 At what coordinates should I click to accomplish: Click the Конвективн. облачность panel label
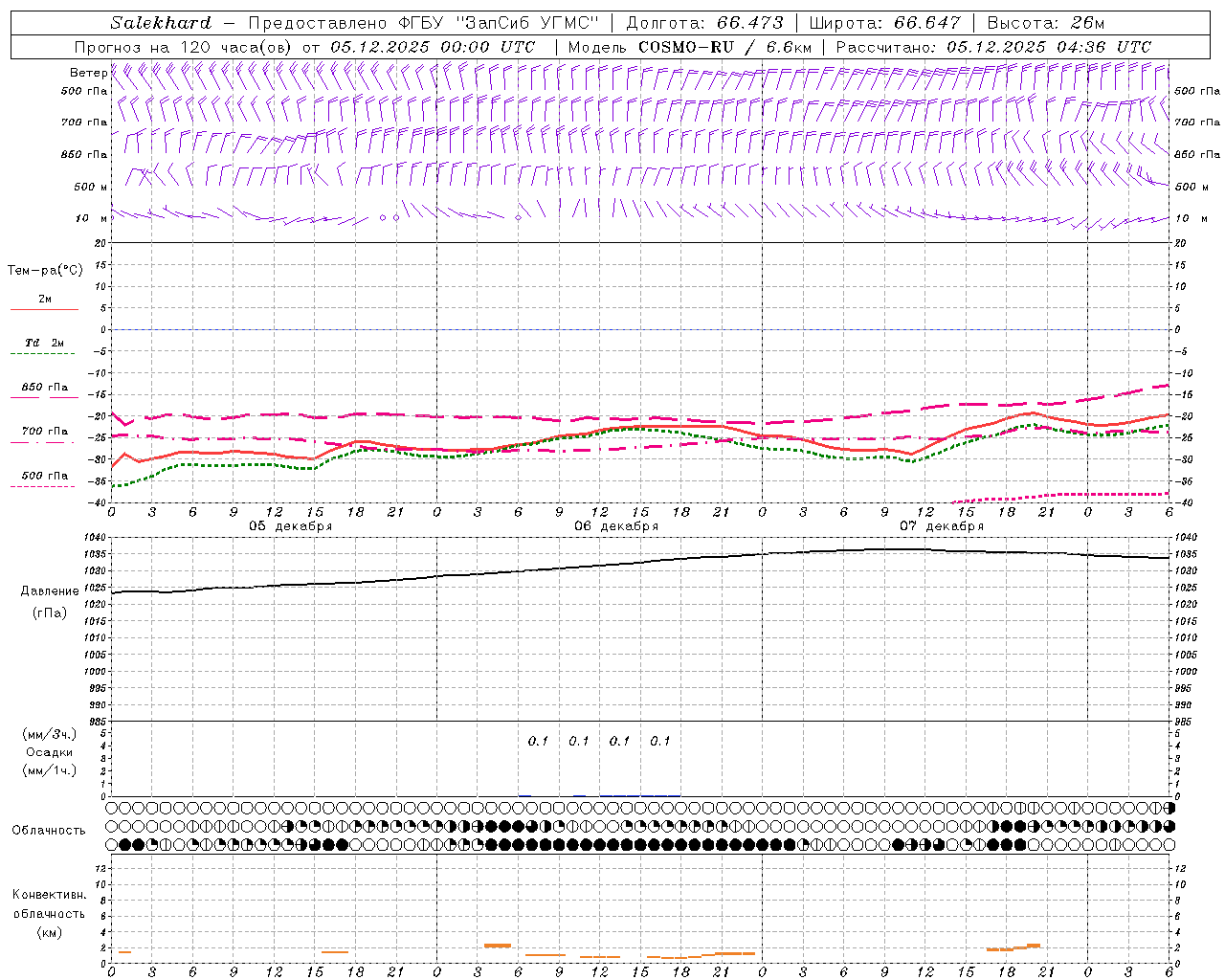click(49, 913)
